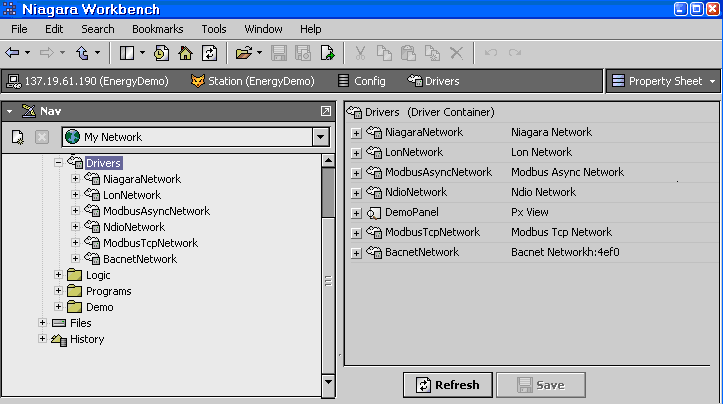Click the Up Level toolbar icon
Screen dimensions: 723x404
(83, 52)
